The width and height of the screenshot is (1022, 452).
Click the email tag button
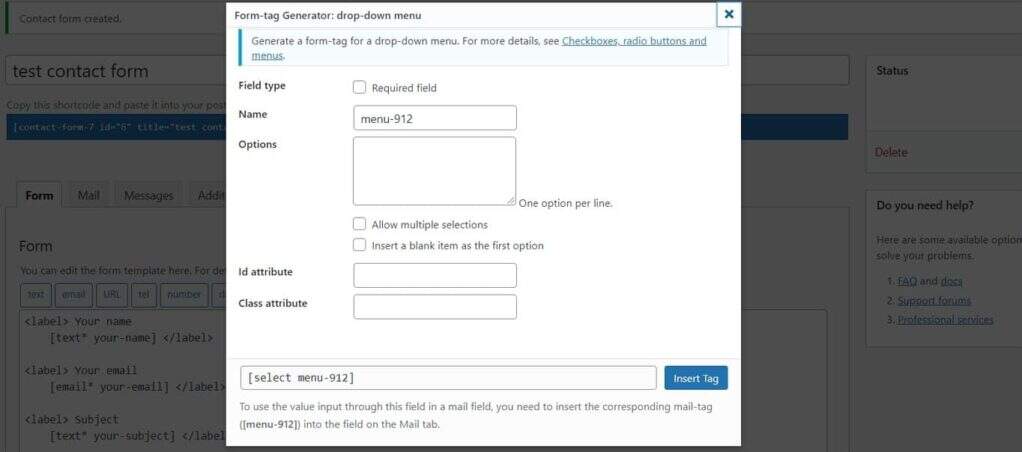click(x=74, y=294)
